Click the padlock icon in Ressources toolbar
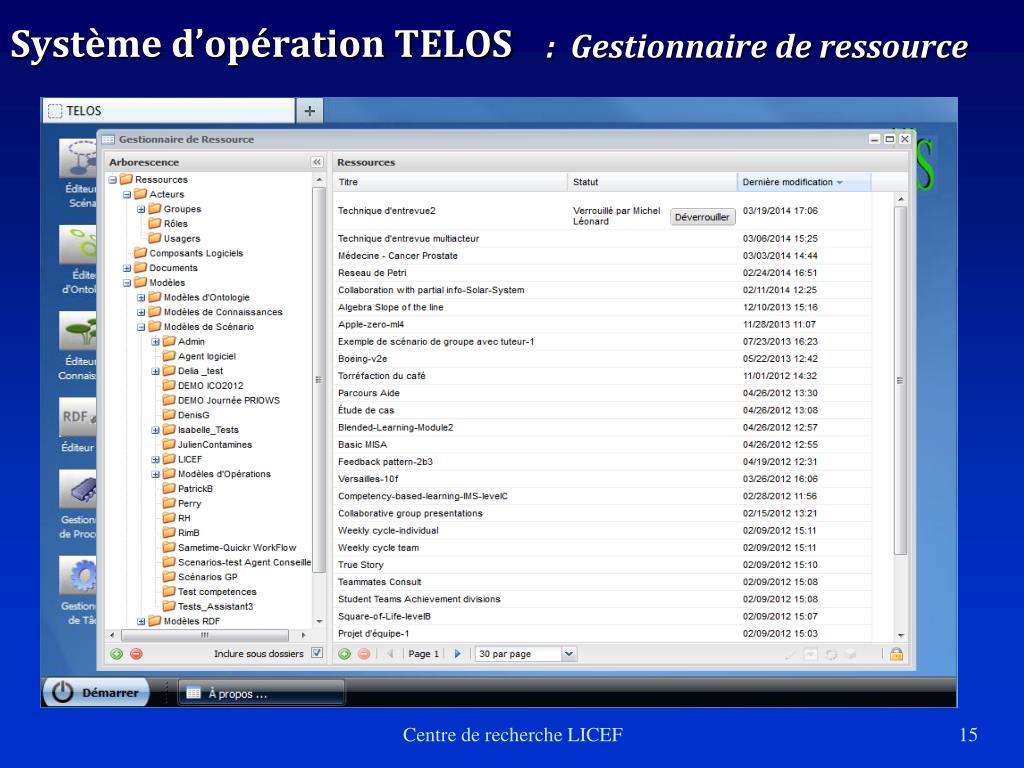1024x768 pixels. click(896, 654)
